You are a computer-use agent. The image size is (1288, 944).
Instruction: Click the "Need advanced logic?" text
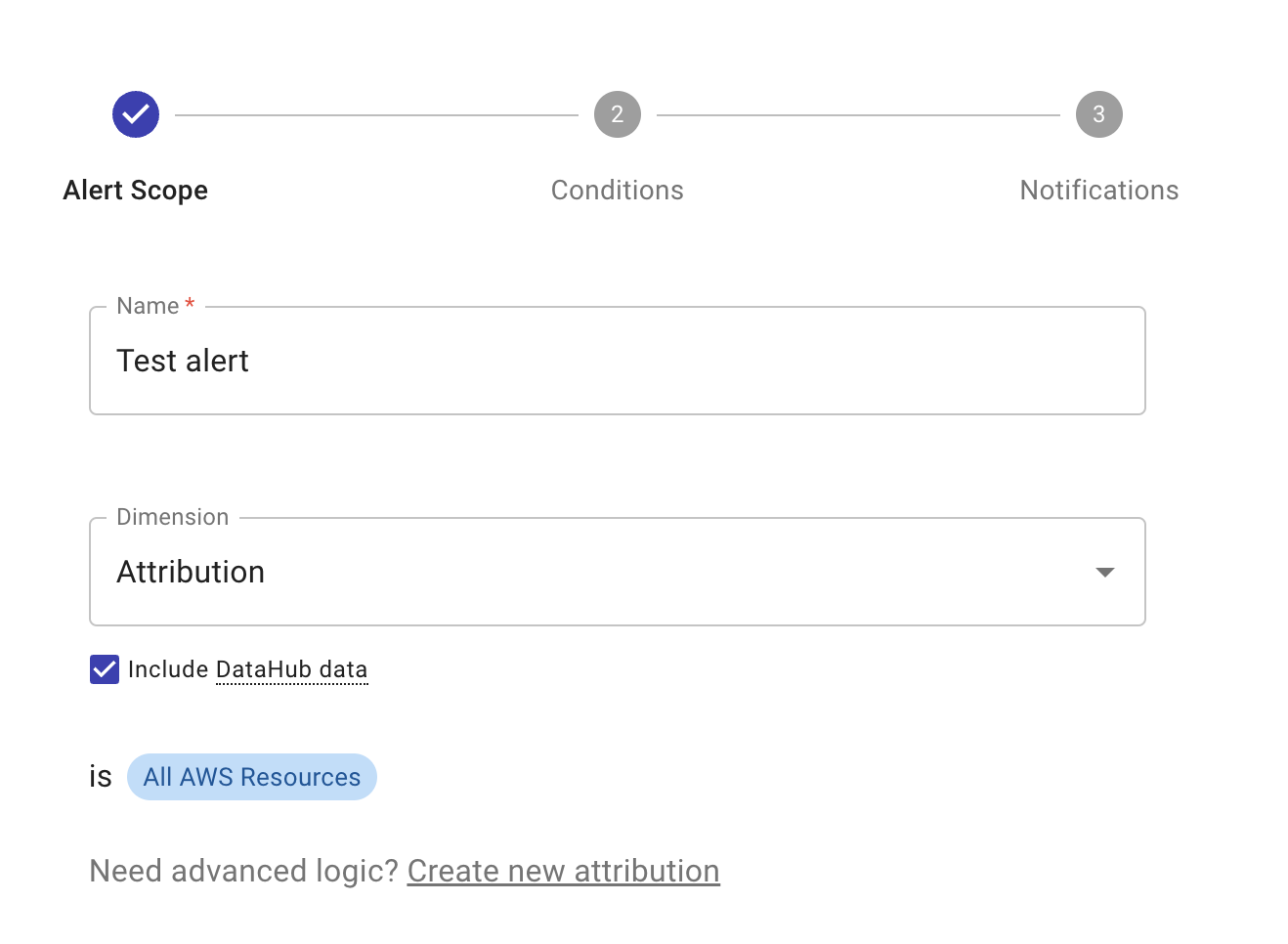(x=244, y=871)
